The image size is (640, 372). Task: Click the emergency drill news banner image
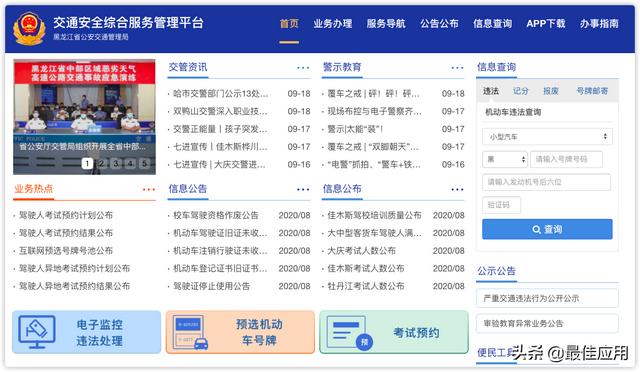click(84, 117)
